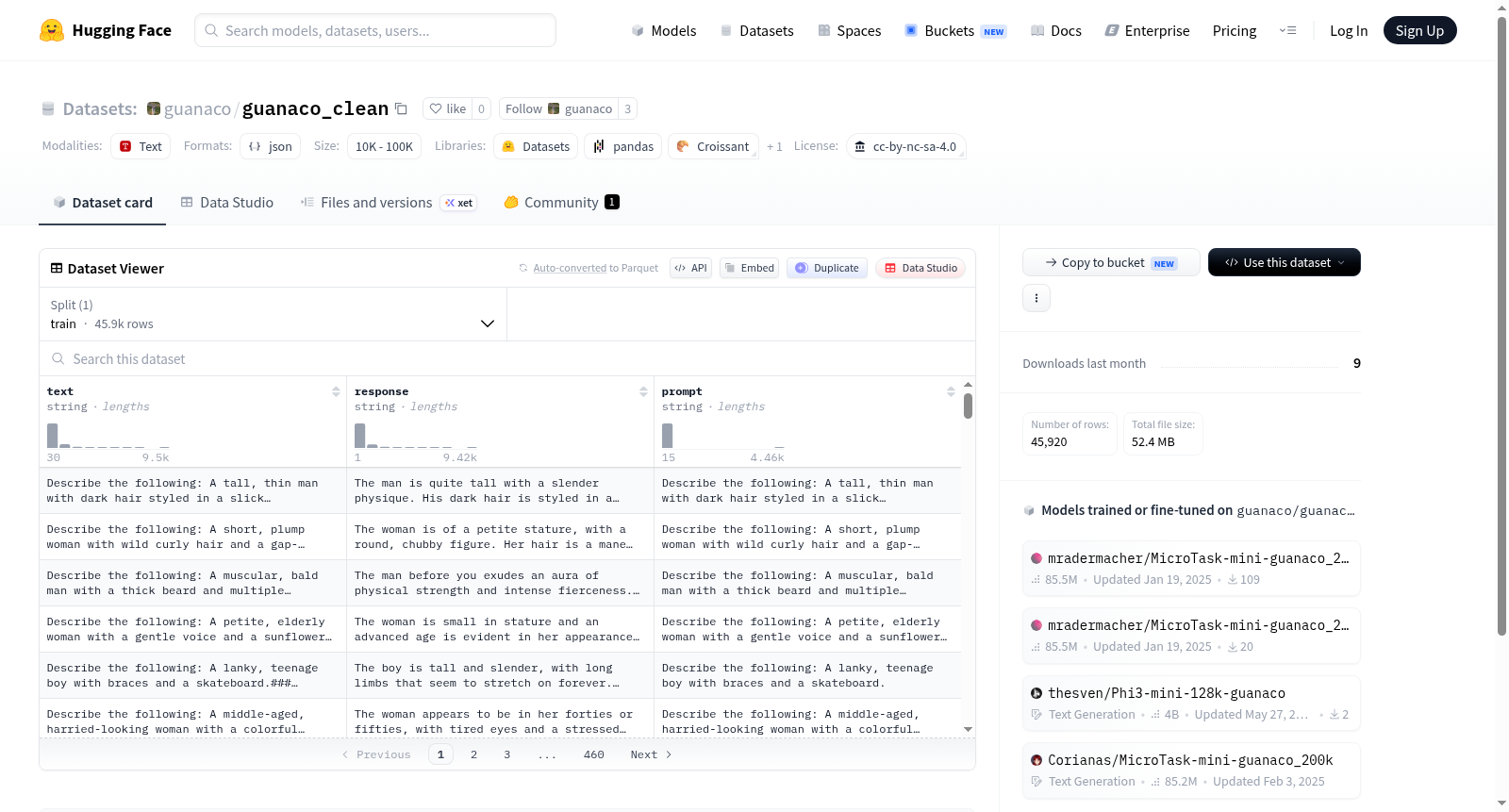Focus the top search models input
This screenshot has height=812, width=1509.
point(375,30)
